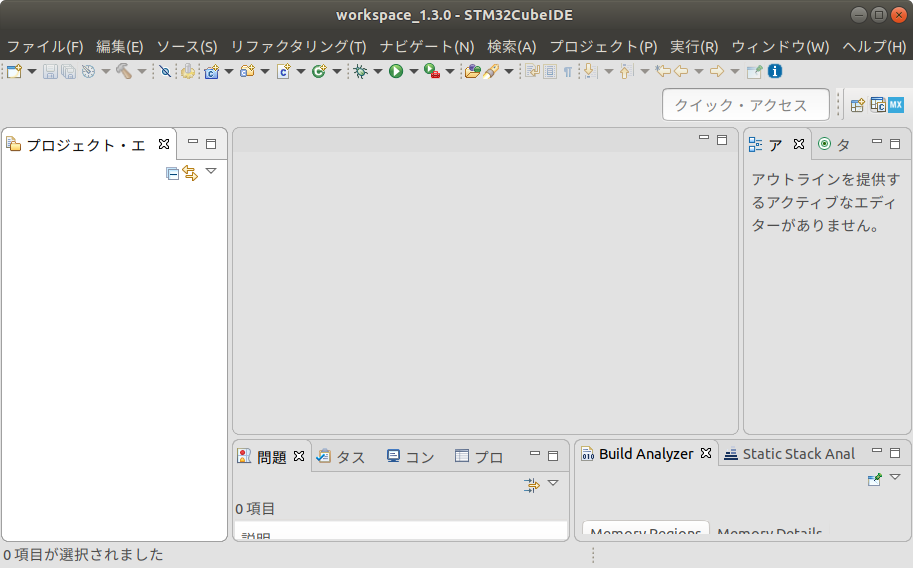Open the Debug dropdown arrow
The image size is (913, 568).
click(x=378, y=72)
